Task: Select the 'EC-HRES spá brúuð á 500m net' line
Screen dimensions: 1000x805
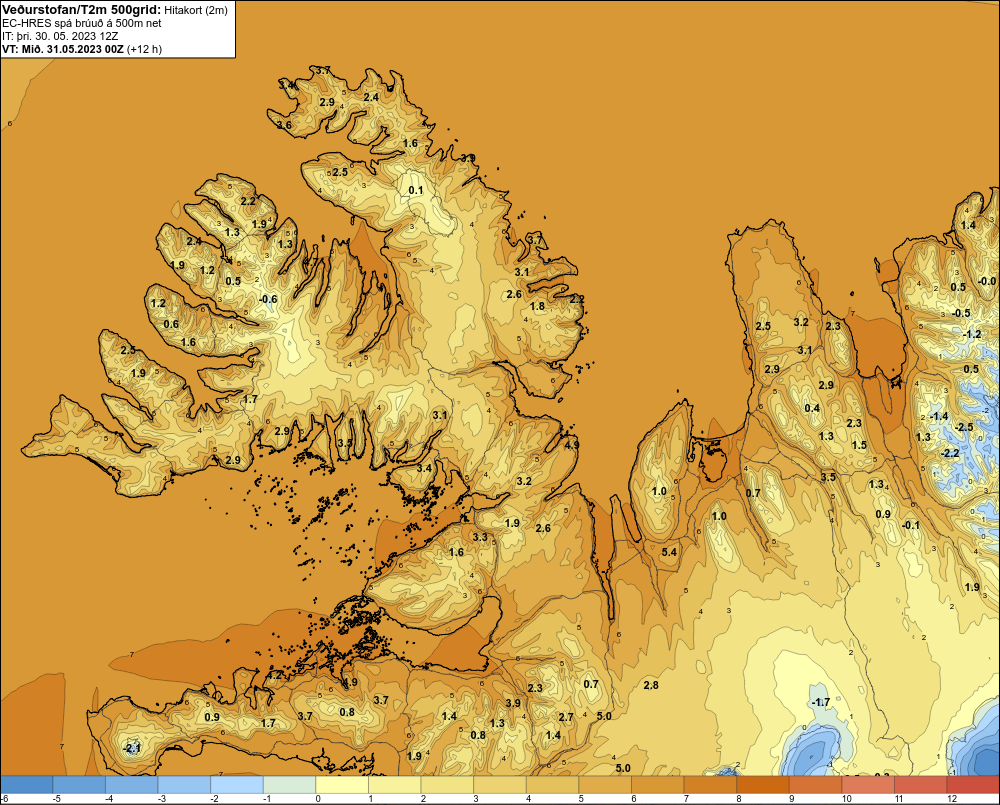Action: pos(82,23)
